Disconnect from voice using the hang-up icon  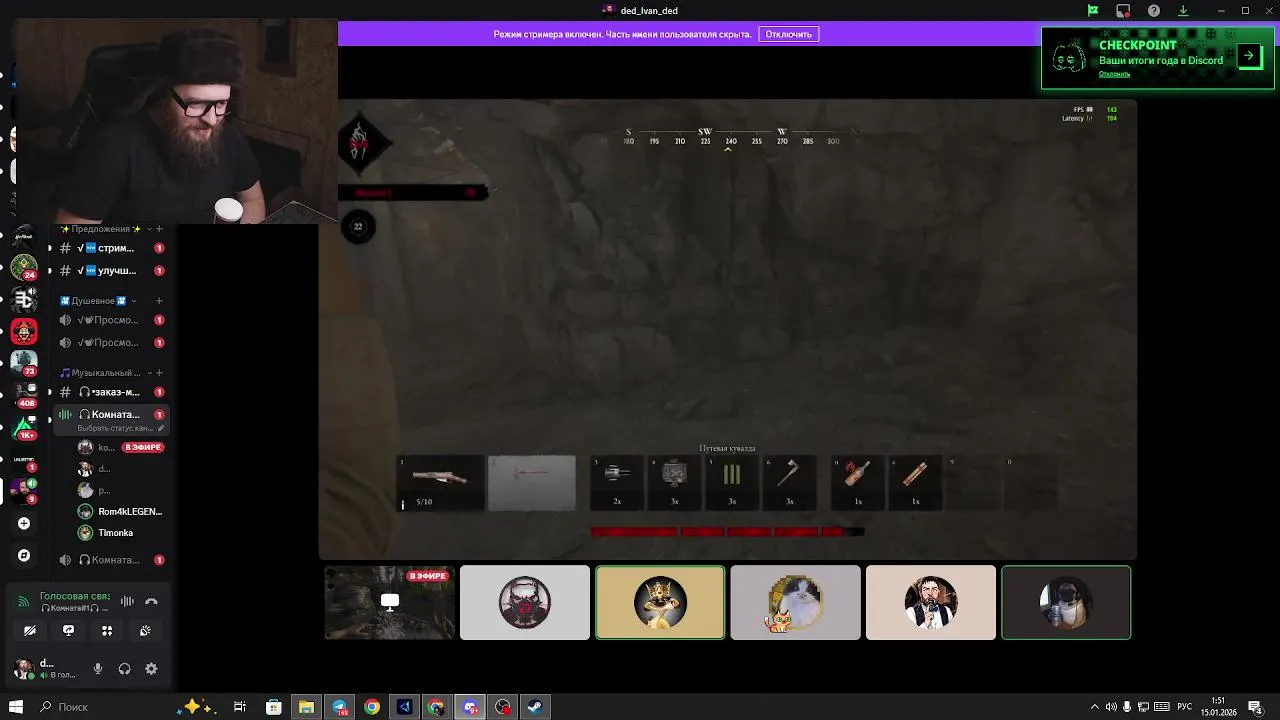151,601
